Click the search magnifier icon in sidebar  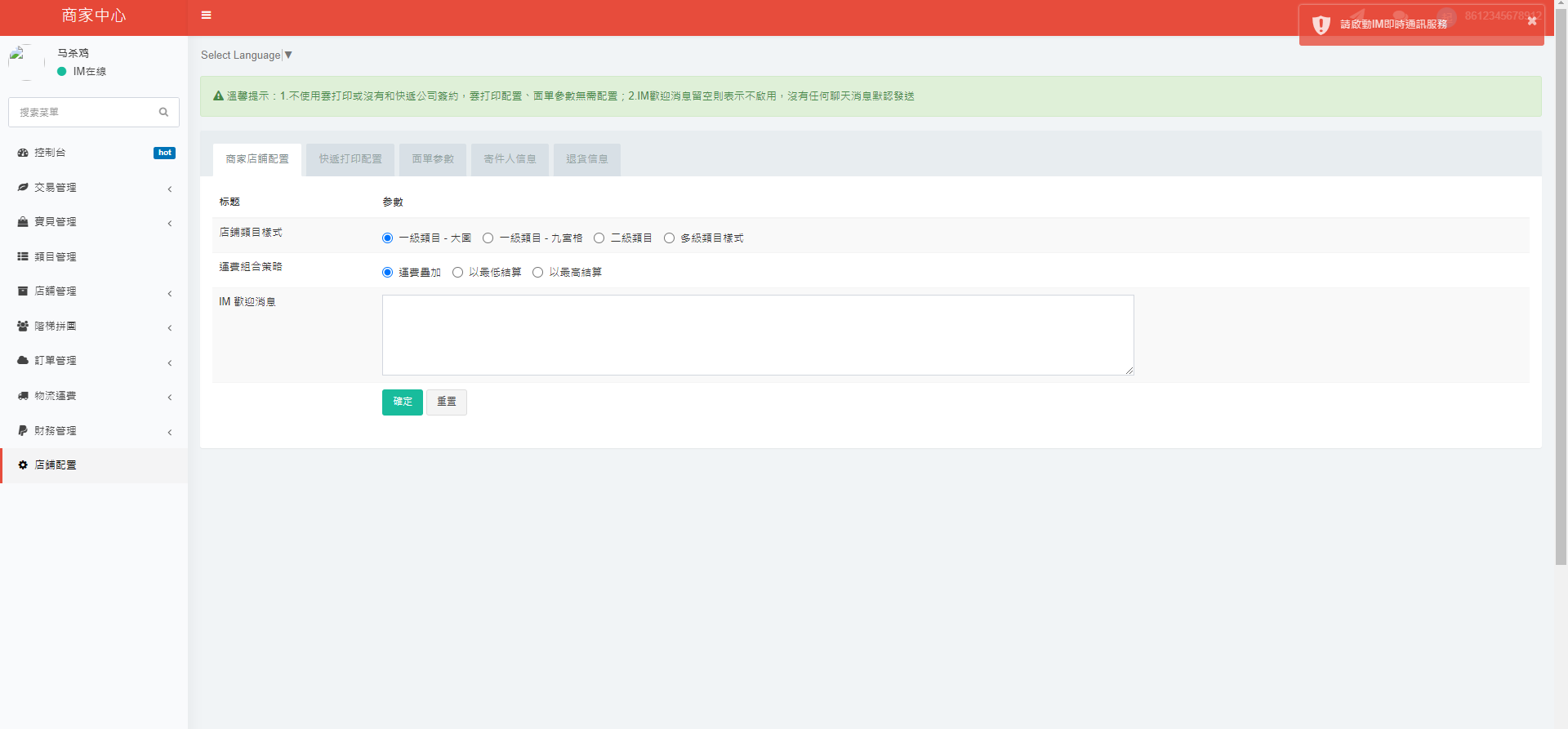163,112
